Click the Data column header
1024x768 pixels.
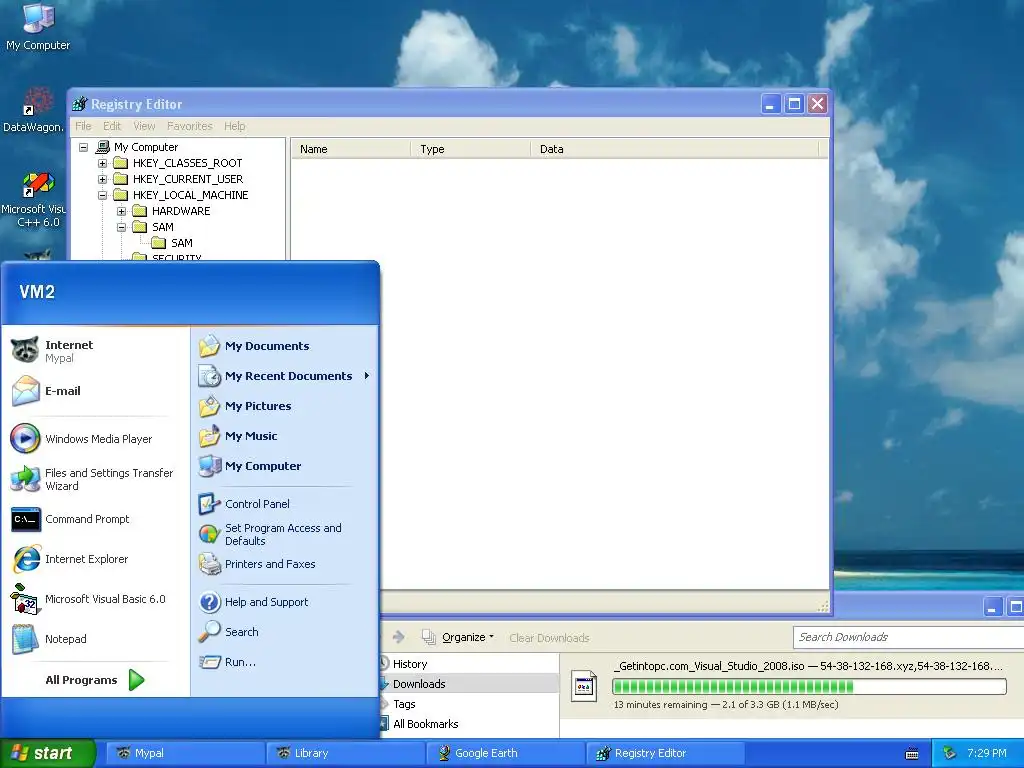click(x=675, y=149)
